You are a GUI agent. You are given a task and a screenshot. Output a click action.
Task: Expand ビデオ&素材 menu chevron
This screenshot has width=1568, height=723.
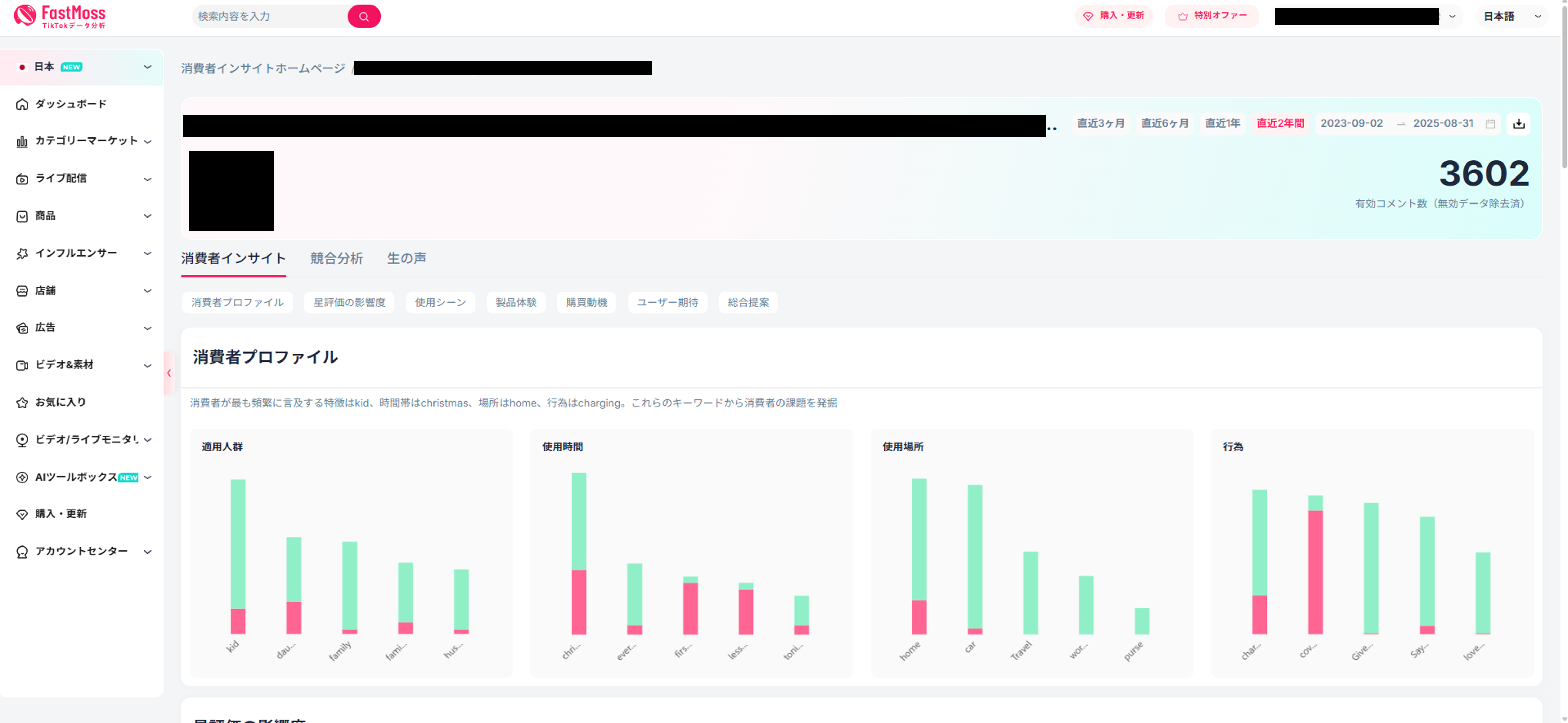point(147,365)
